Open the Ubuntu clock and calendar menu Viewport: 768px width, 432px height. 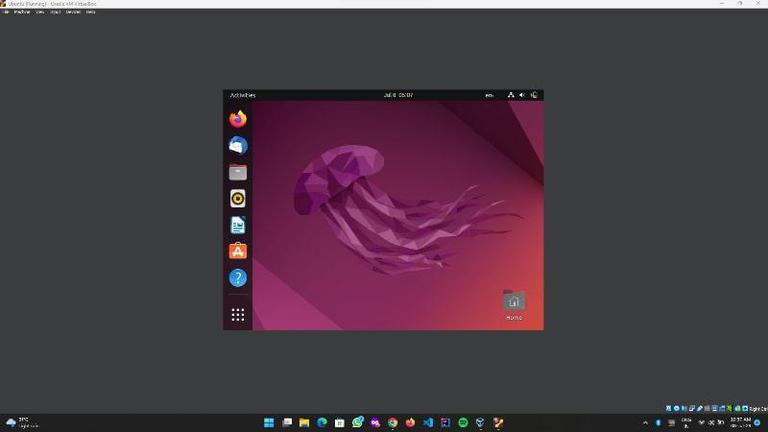[398, 95]
